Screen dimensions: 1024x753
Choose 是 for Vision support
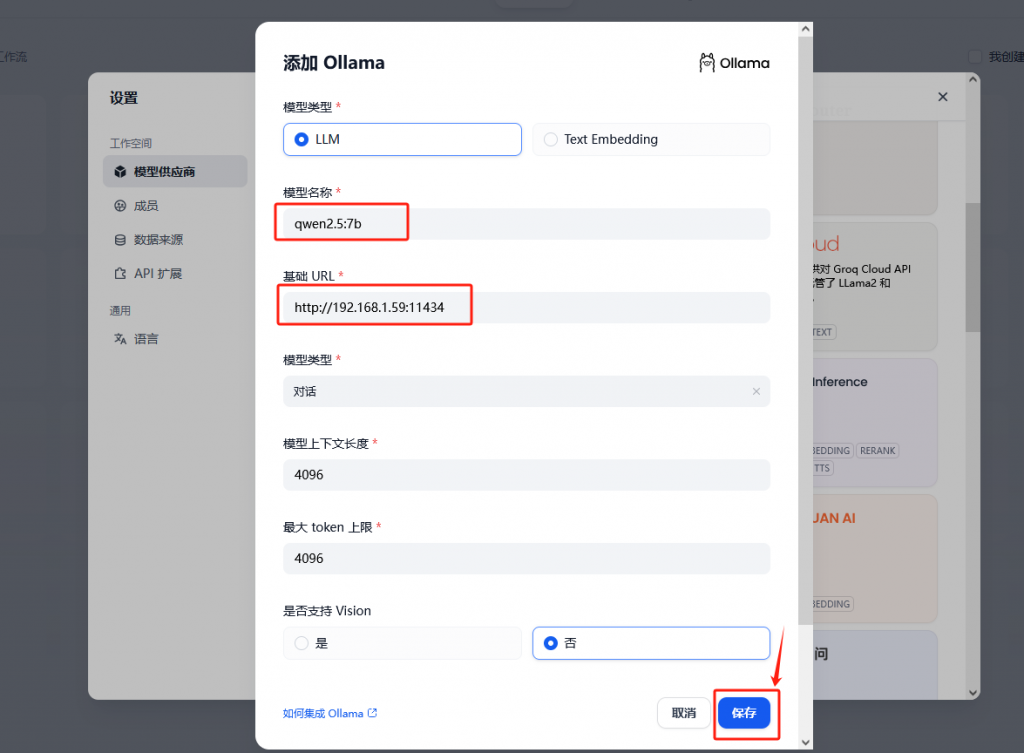402,643
